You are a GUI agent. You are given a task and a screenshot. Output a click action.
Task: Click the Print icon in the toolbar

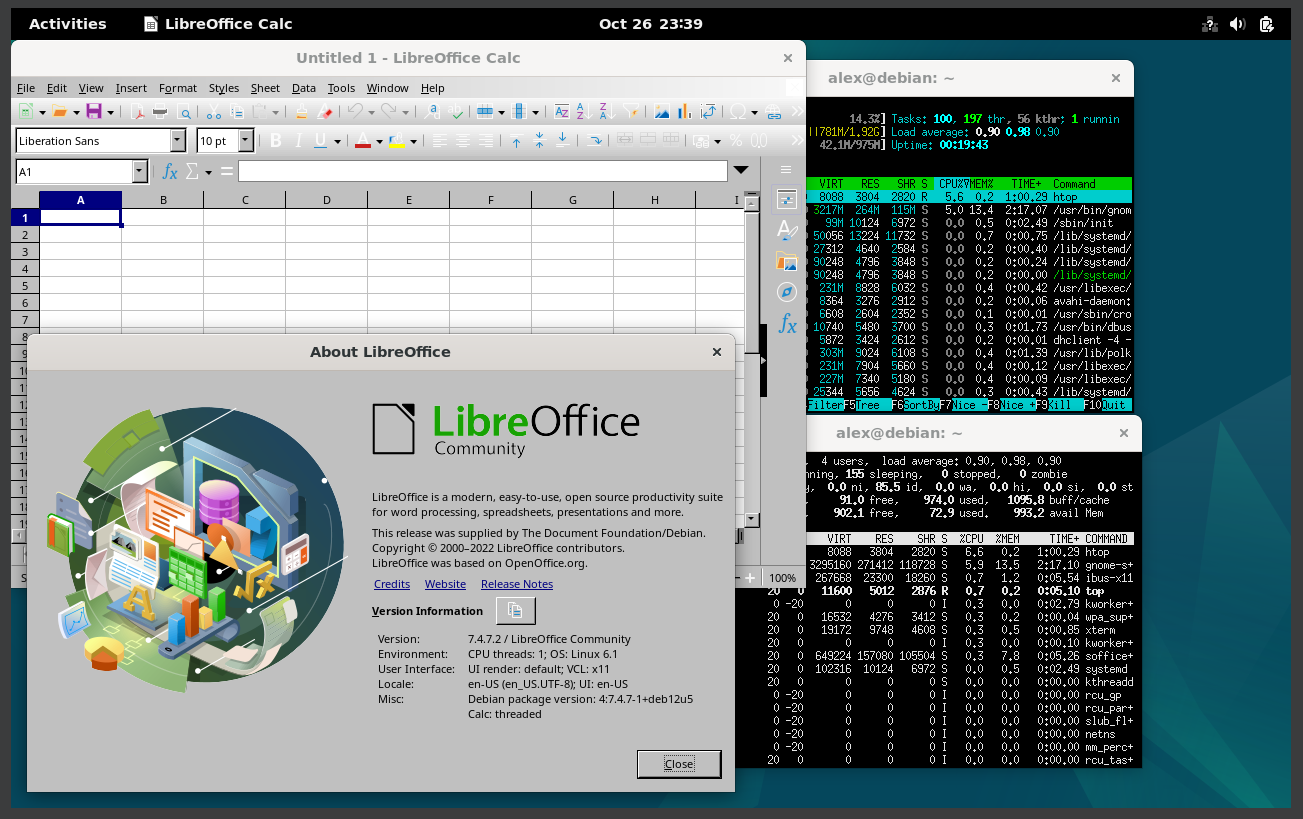coord(160,112)
